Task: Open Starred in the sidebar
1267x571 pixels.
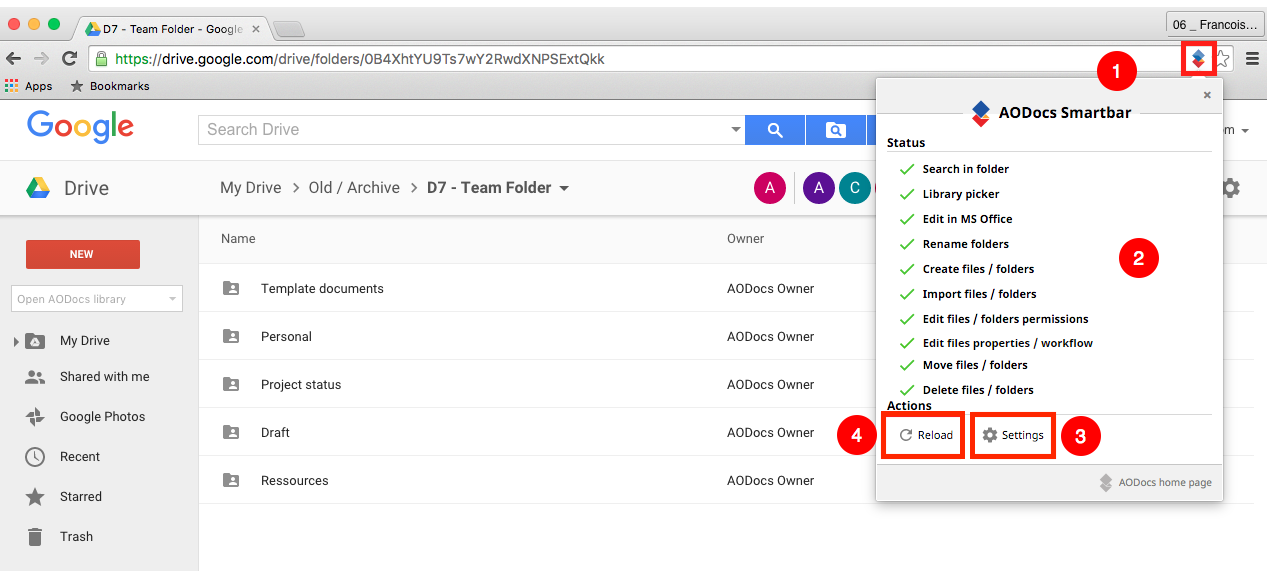Action: [81, 497]
